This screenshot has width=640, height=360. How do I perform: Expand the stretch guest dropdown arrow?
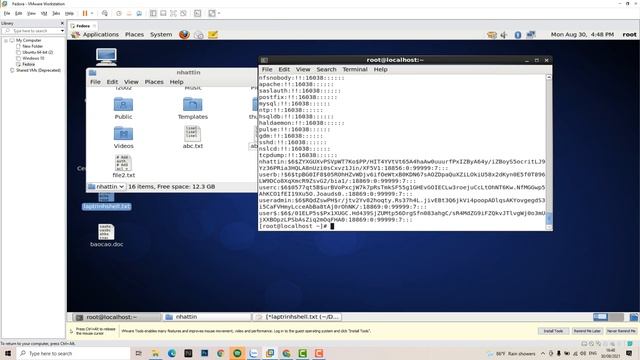pyautogui.click(x=219, y=13)
